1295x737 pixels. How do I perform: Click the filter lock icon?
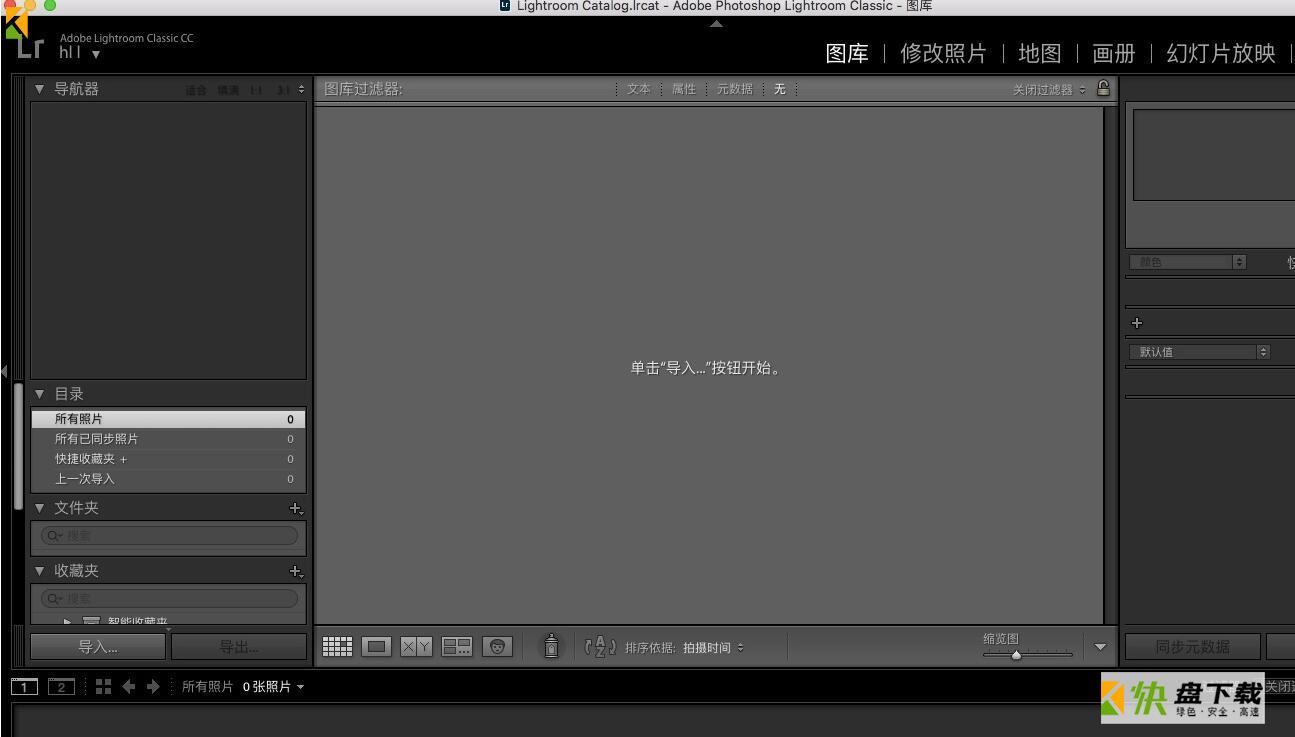pos(1103,88)
